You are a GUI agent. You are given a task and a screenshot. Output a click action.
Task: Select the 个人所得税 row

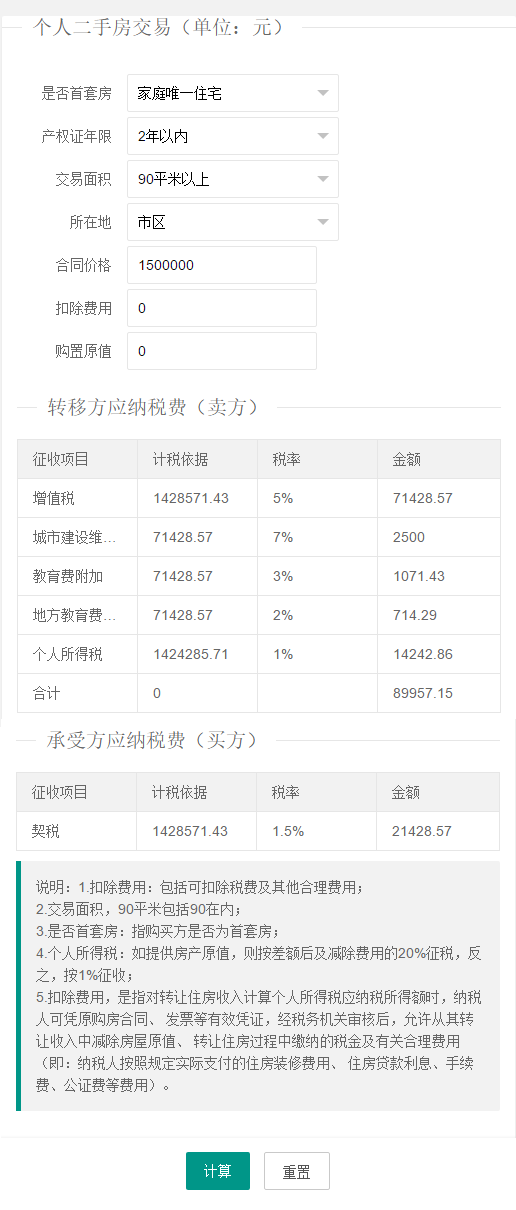click(x=259, y=654)
